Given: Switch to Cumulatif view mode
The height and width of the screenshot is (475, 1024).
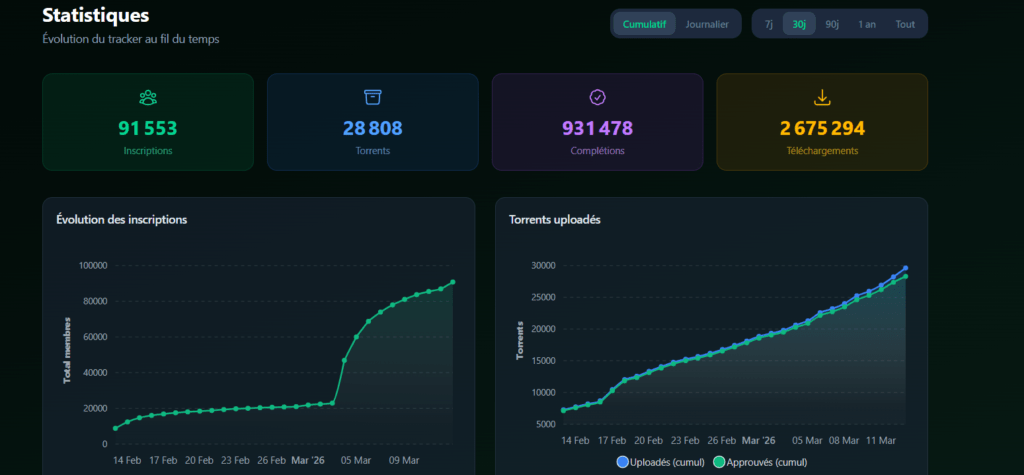Looking at the screenshot, I should tap(644, 24).
